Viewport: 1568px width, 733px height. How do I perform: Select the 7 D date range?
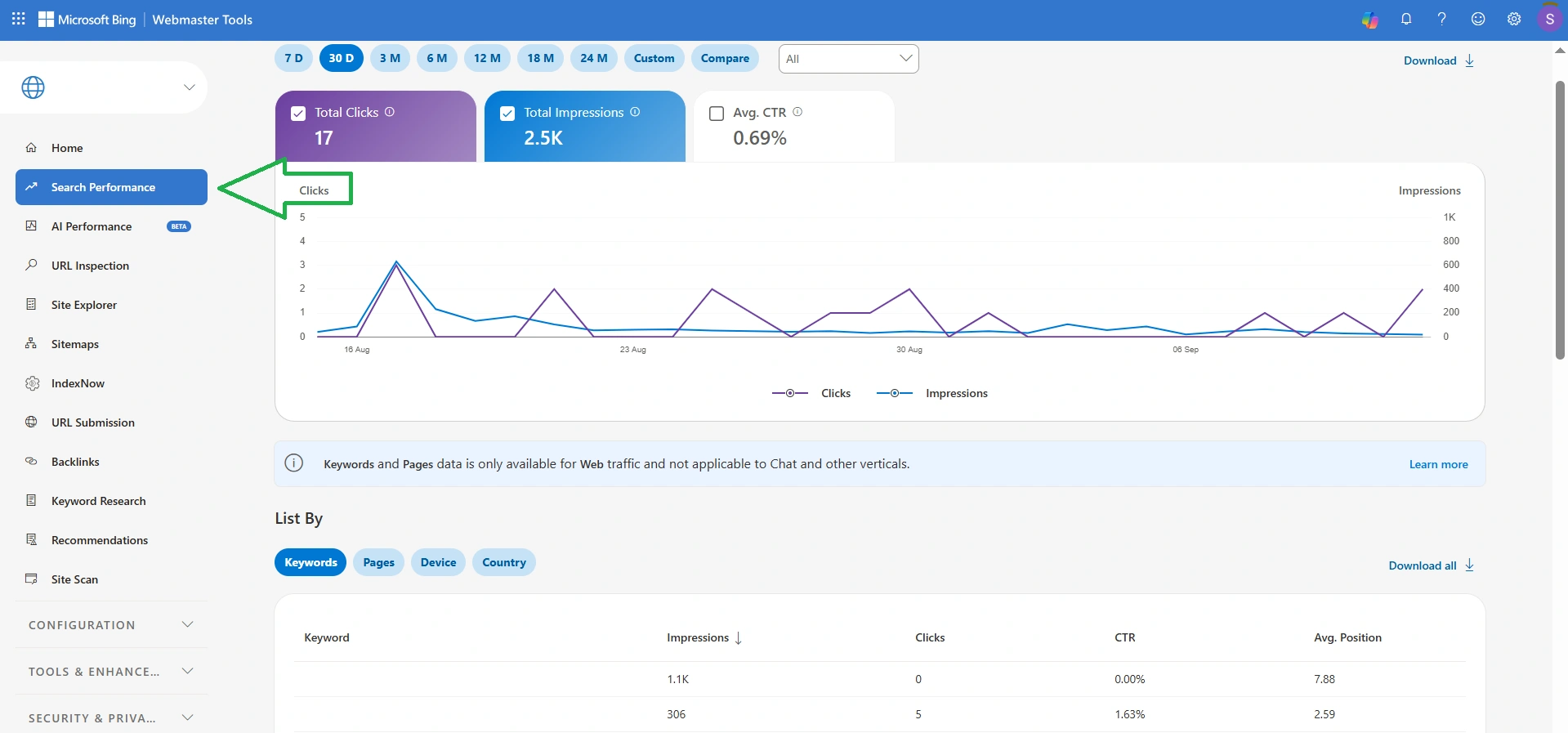point(294,58)
